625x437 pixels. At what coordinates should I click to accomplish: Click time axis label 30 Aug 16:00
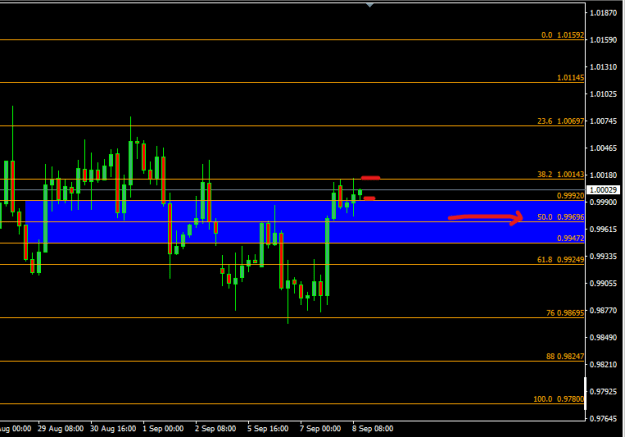[x=113, y=429]
